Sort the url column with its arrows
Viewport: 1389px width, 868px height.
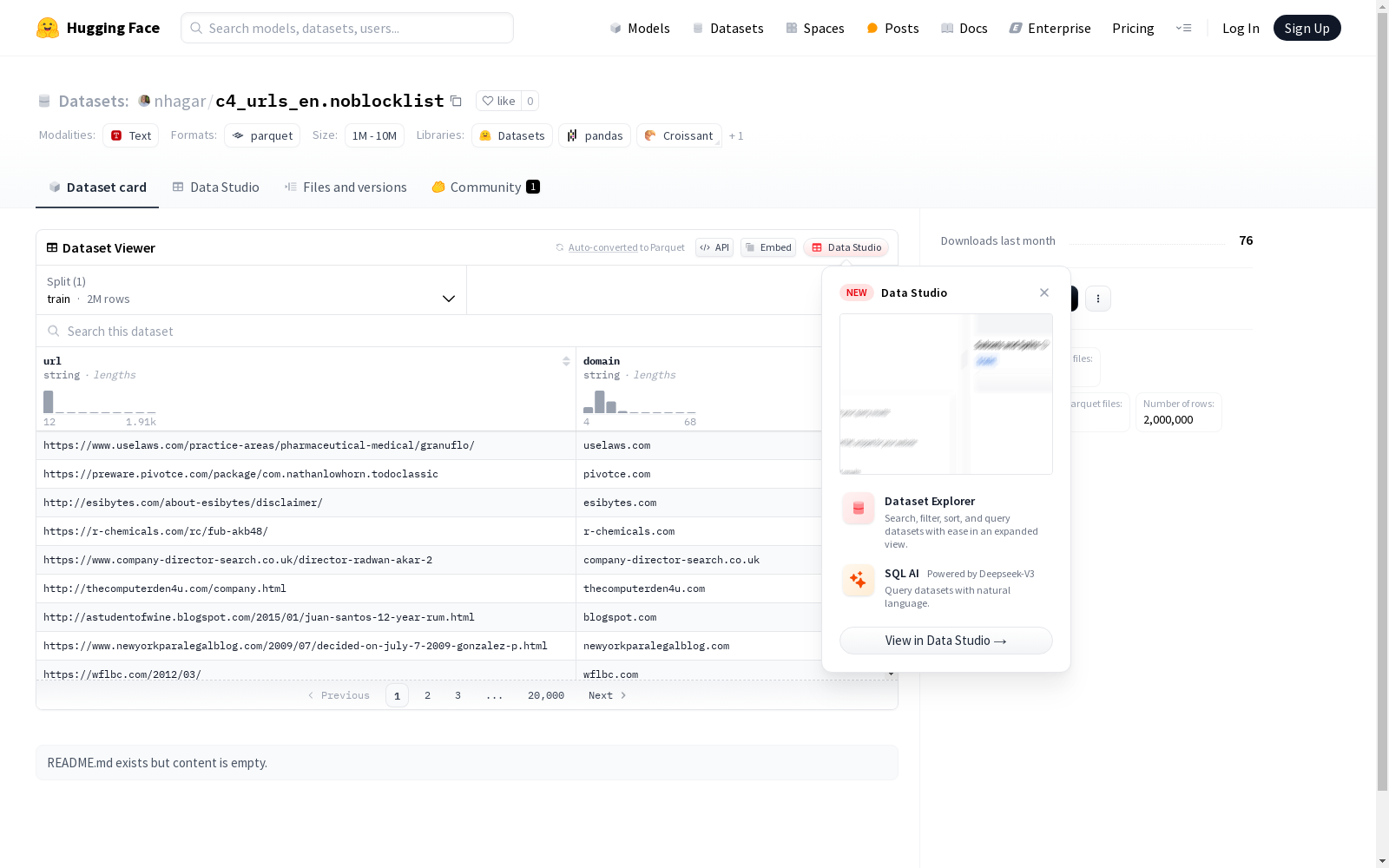coord(566,361)
